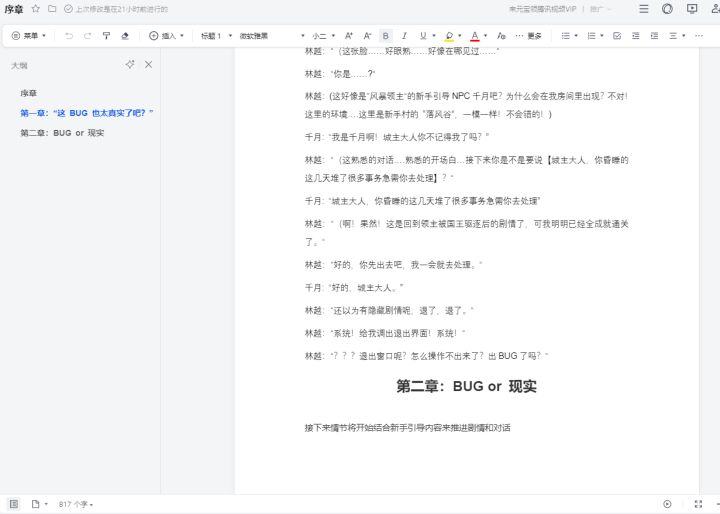Toggle italic formatting

tap(404, 36)
